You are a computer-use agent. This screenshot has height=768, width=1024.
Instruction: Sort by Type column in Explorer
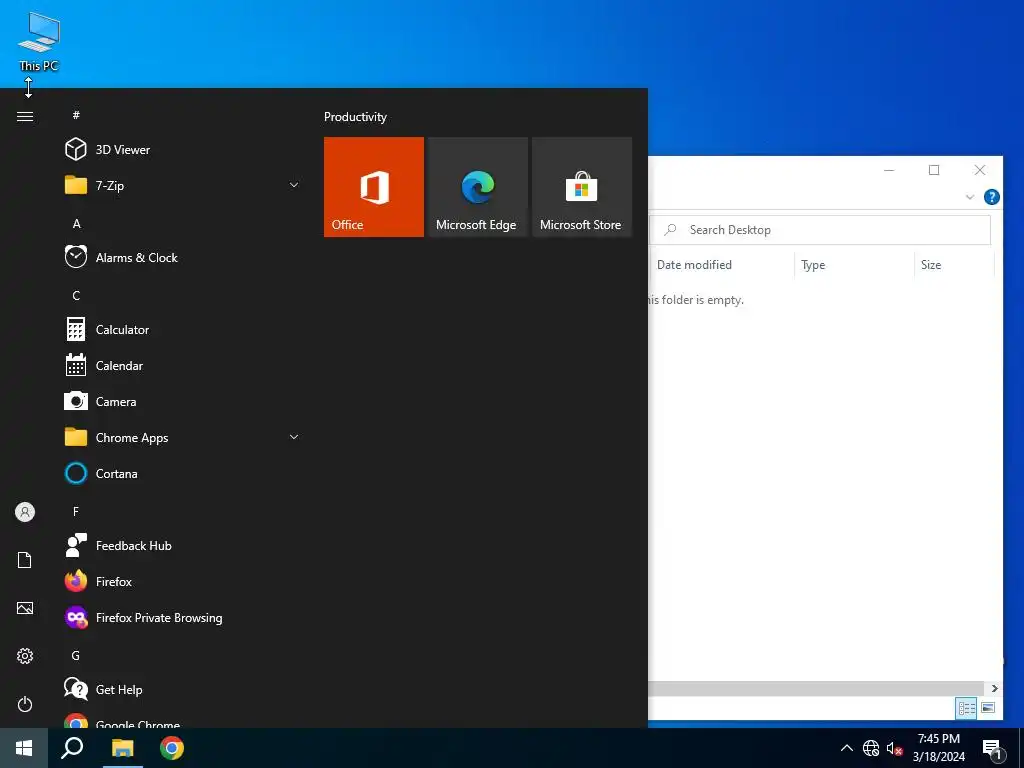(854, 264)
